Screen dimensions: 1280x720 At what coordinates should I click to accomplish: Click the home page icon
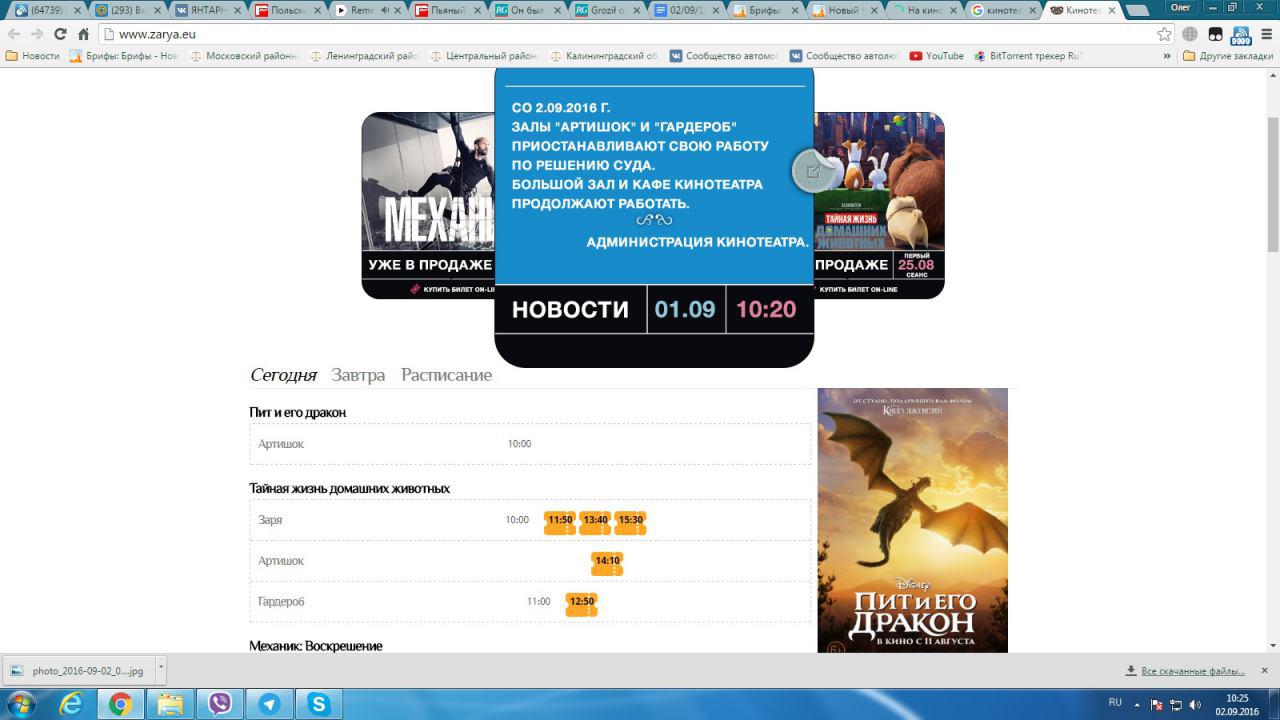tap(84, 34)
